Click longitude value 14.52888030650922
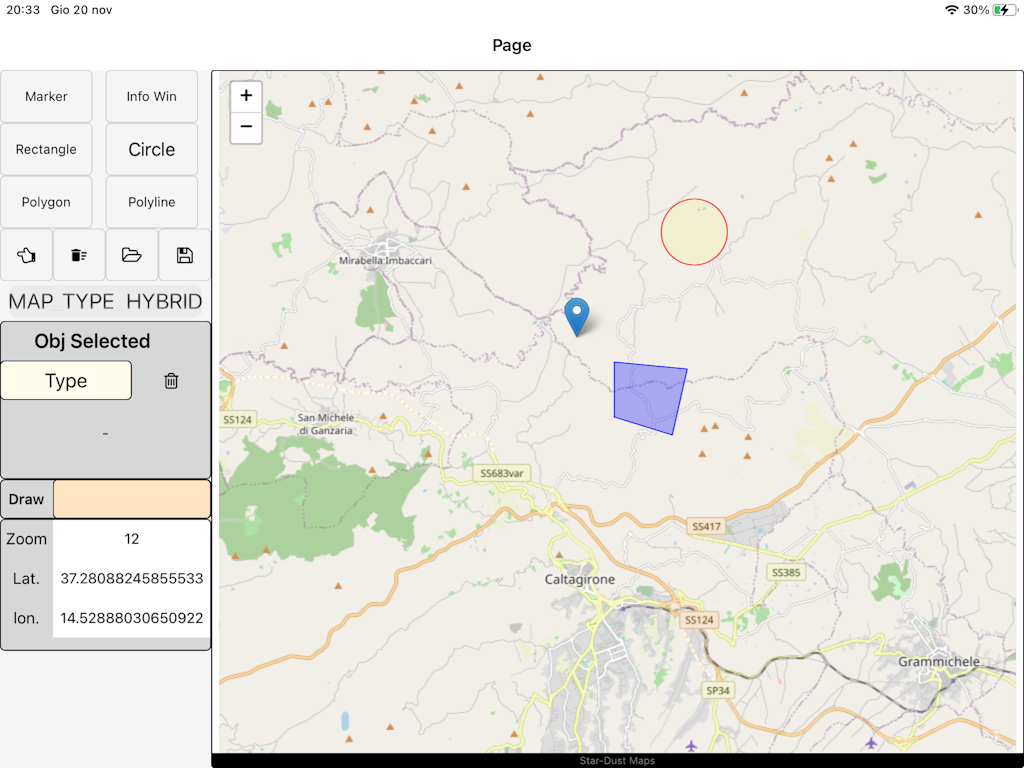Viewport: 1024px width, 768px height. coord(132,618)
